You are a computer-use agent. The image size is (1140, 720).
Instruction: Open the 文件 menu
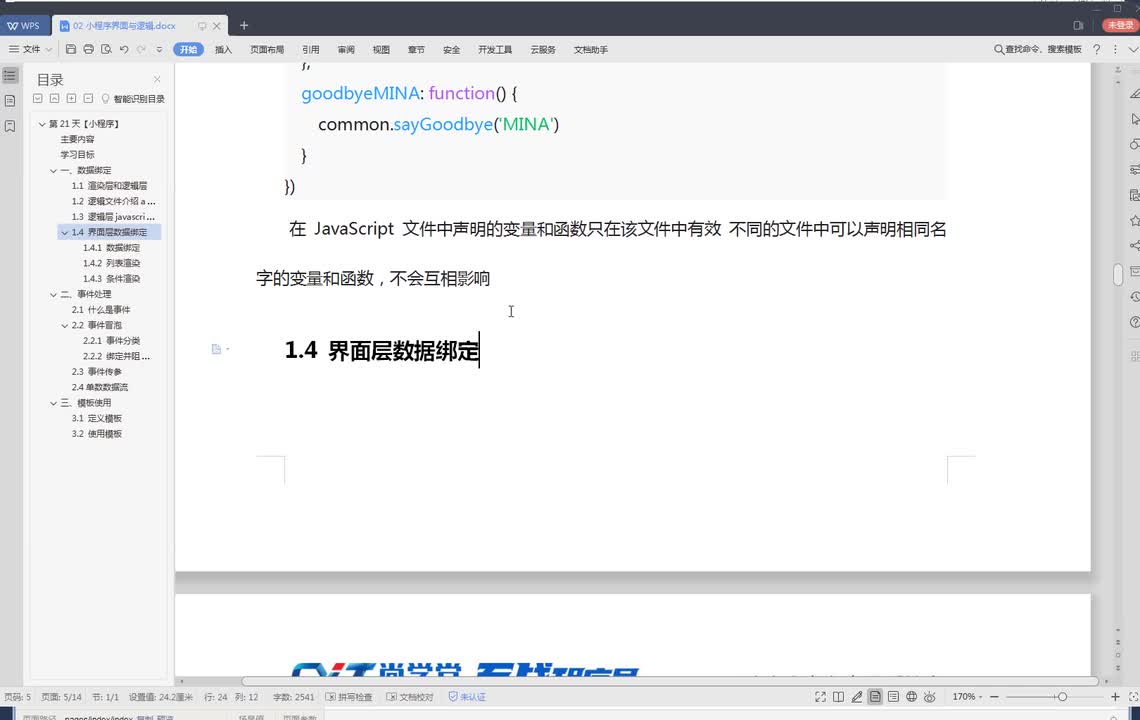(31, 49)
